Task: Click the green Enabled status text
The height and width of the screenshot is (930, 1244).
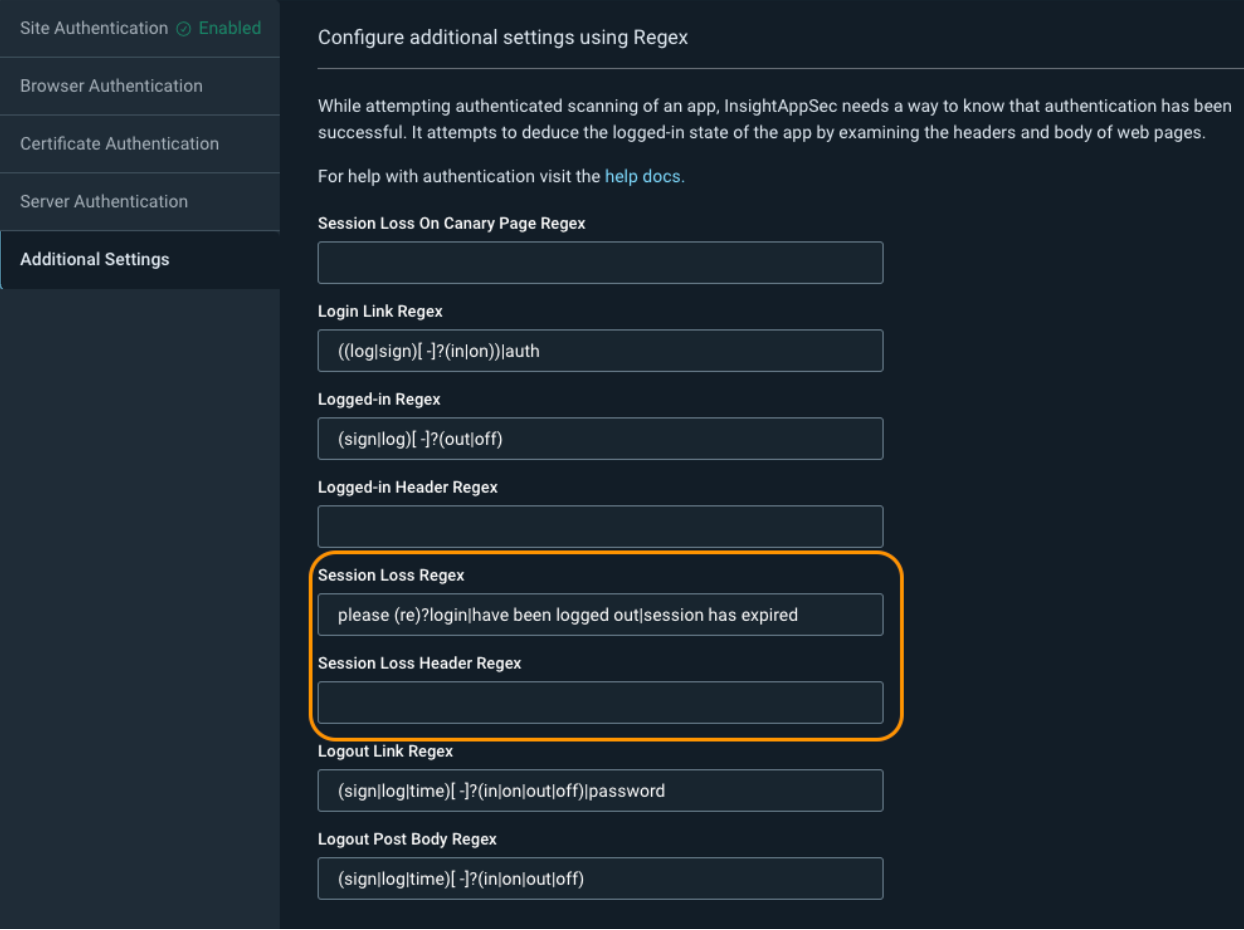Action: 230,29
